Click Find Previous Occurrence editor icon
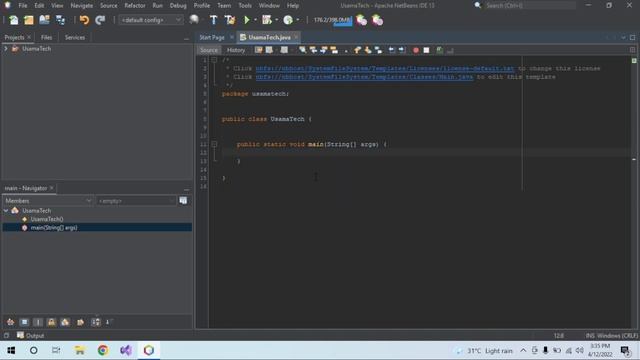The width and height of the screenshot is (640, 360). point(313,50)
